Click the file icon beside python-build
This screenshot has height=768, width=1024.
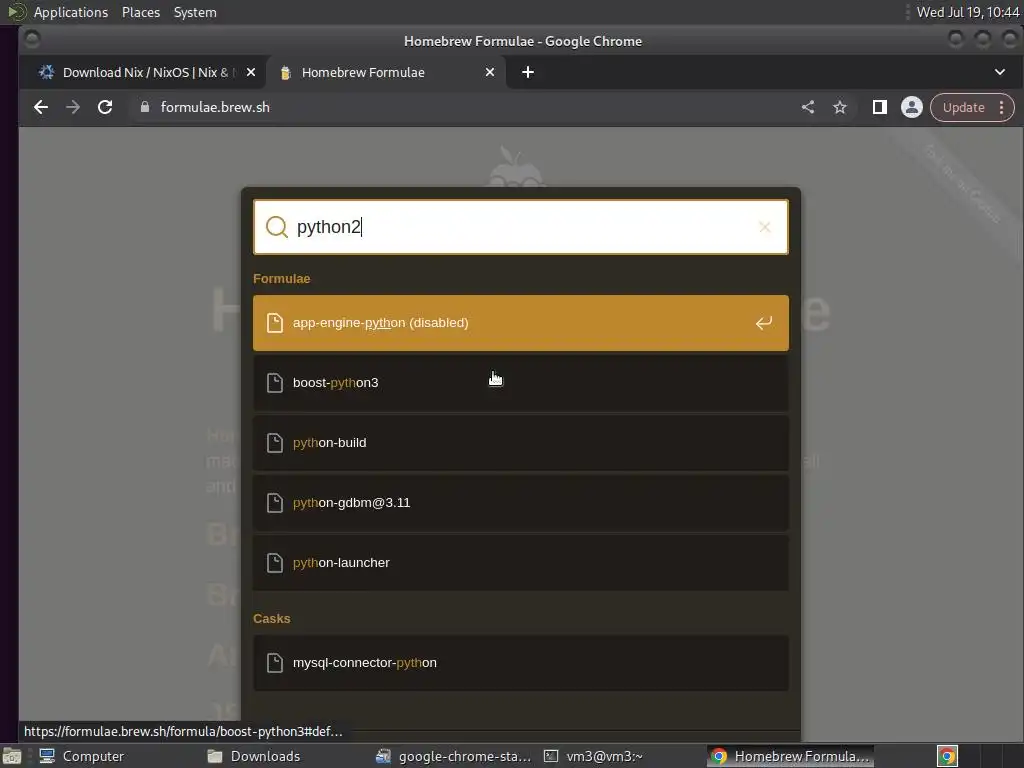coord(275,443)
